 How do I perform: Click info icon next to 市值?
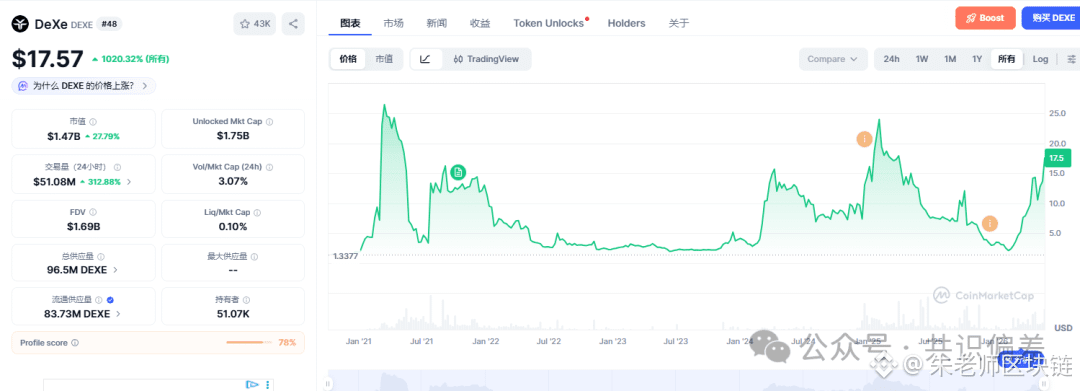click(x=93, y=121)
